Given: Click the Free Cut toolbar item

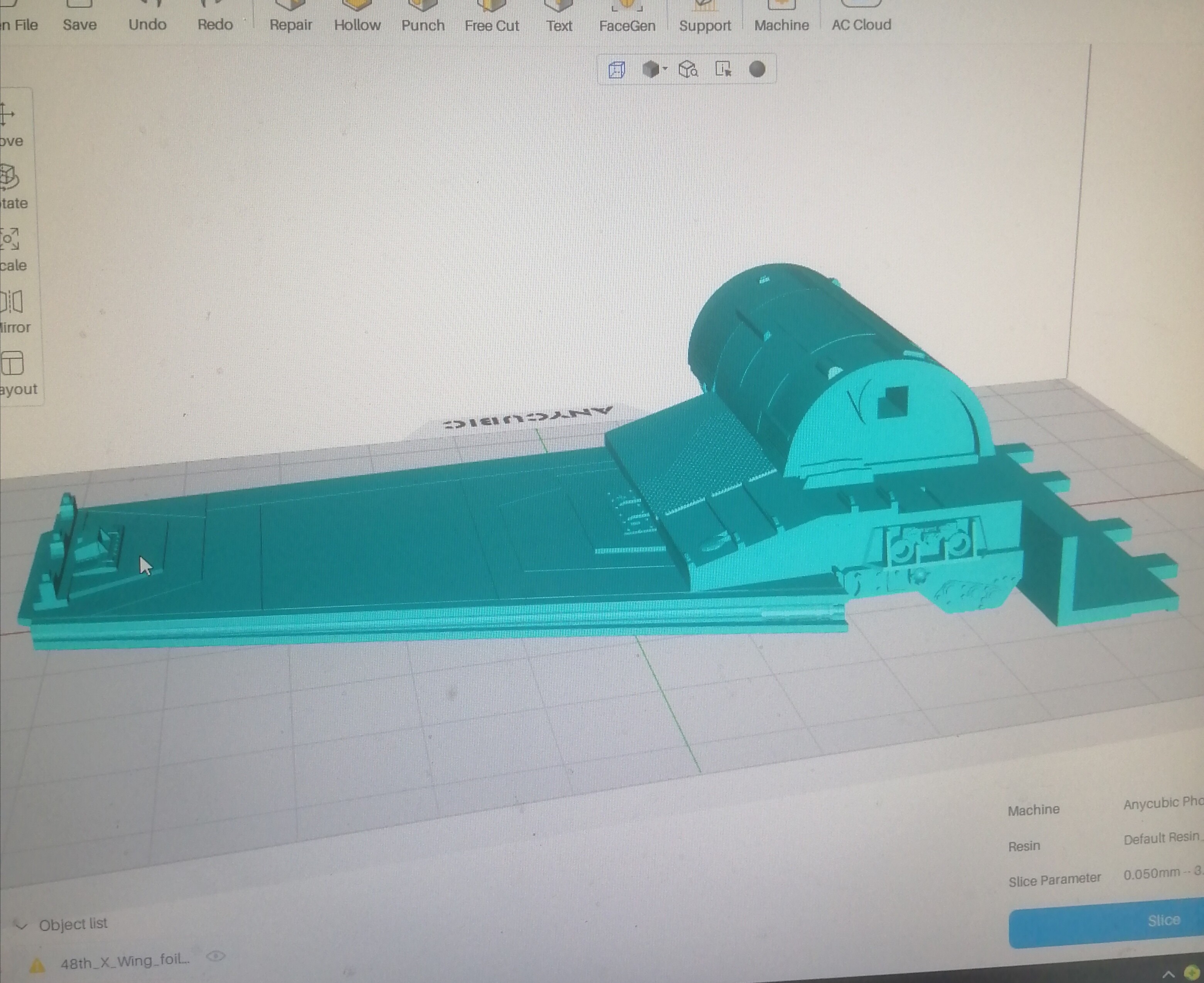Looking at the screenshot, I should [491, 17].
